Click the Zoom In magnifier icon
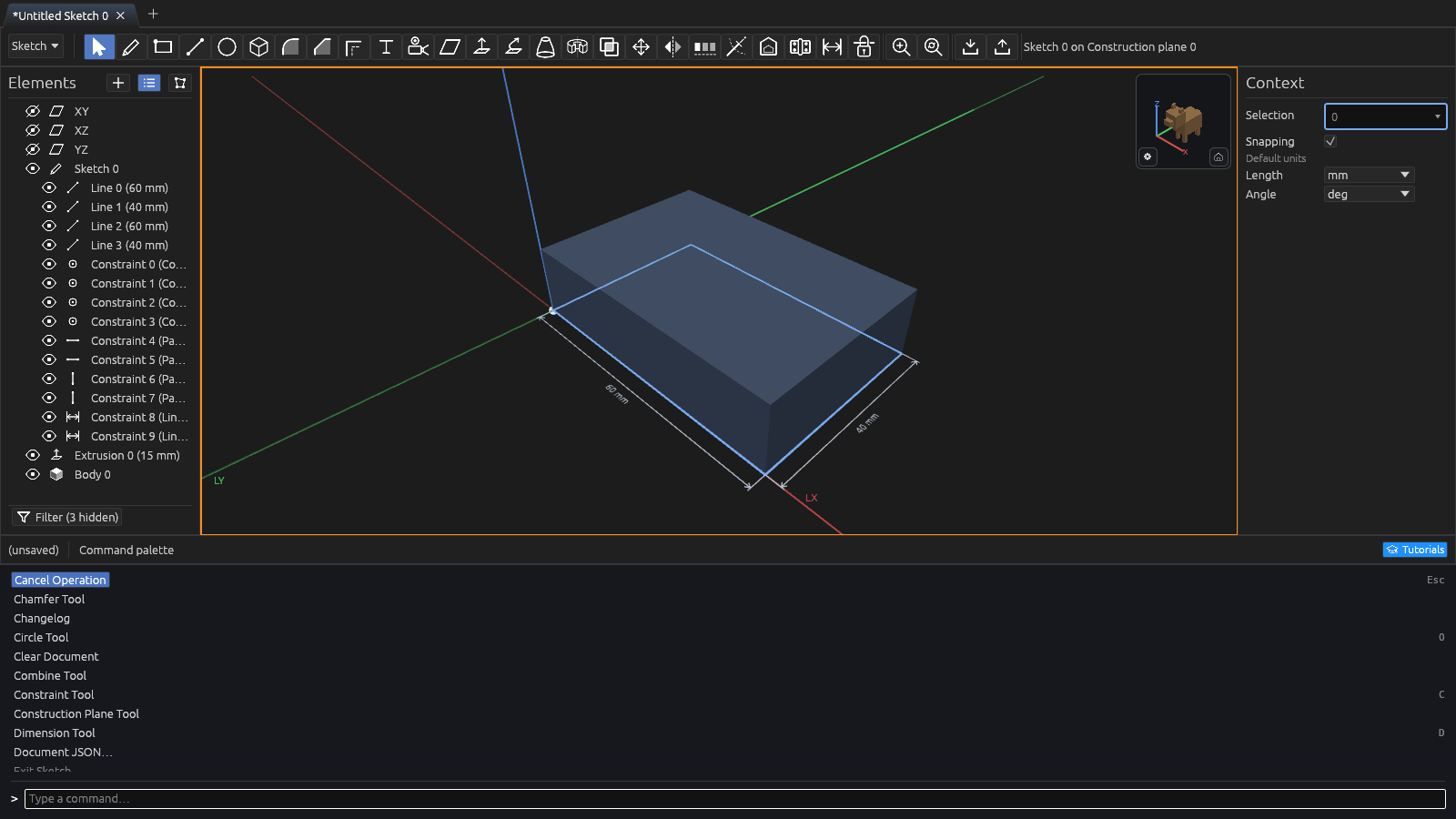 (x=901, y=46)
